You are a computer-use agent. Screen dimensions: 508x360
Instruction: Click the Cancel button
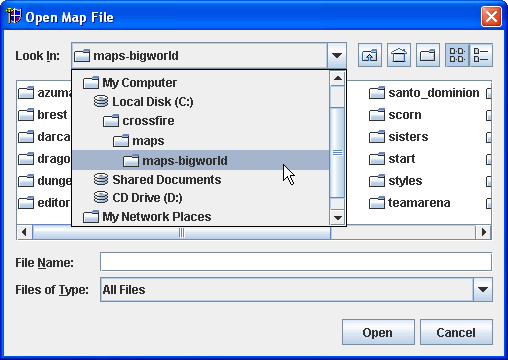[456, 332]
